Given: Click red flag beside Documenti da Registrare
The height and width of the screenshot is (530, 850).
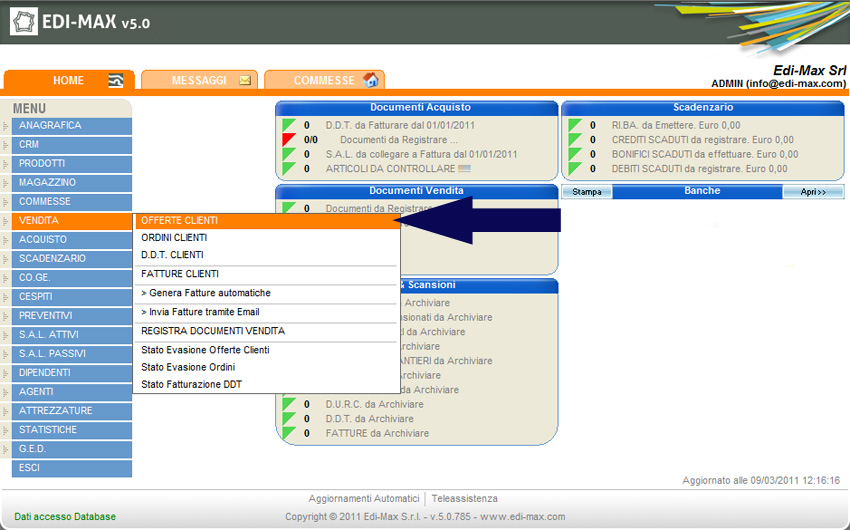Looking at the screenshot, I should click(289, 140).
